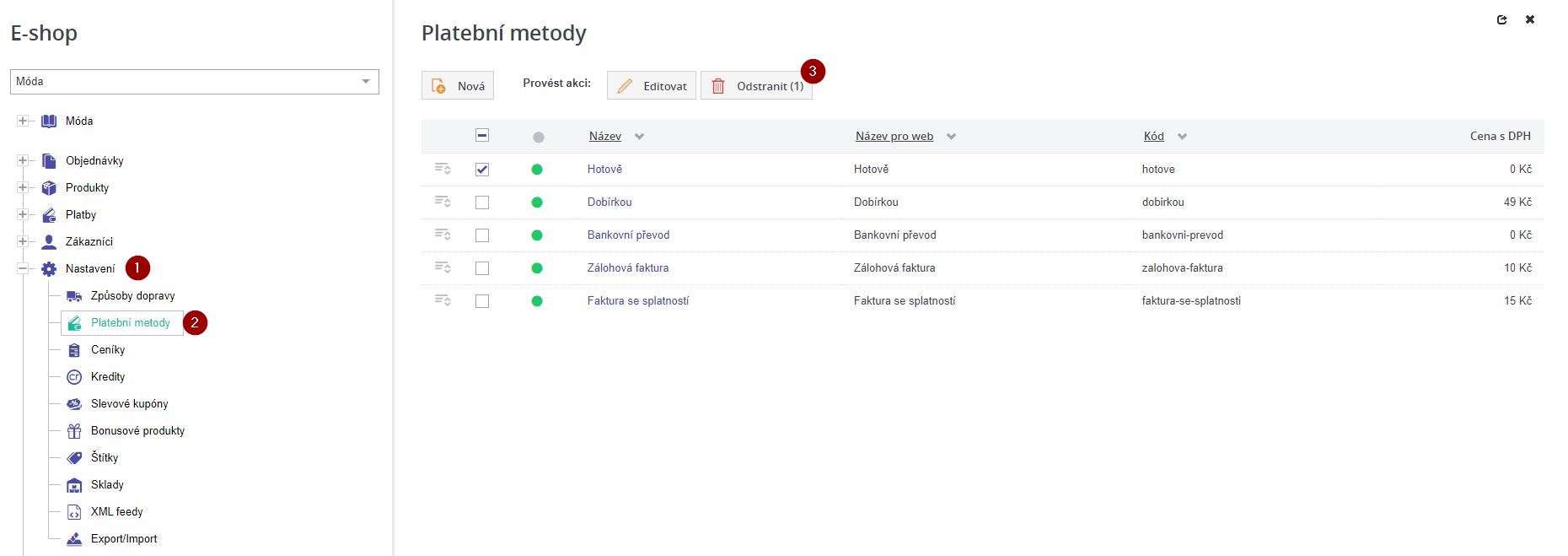
Task: Open Způsoby dopravy in the sidebar
Action: pyautogui.click(x=132, y=296)
